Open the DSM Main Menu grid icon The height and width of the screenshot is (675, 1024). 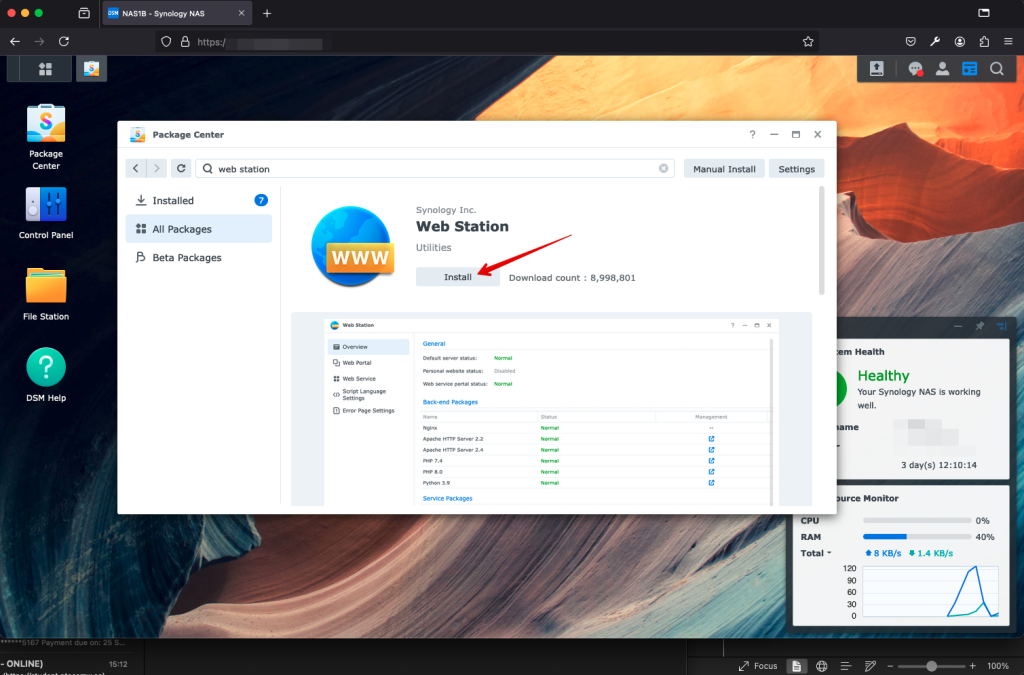point(45,69)
